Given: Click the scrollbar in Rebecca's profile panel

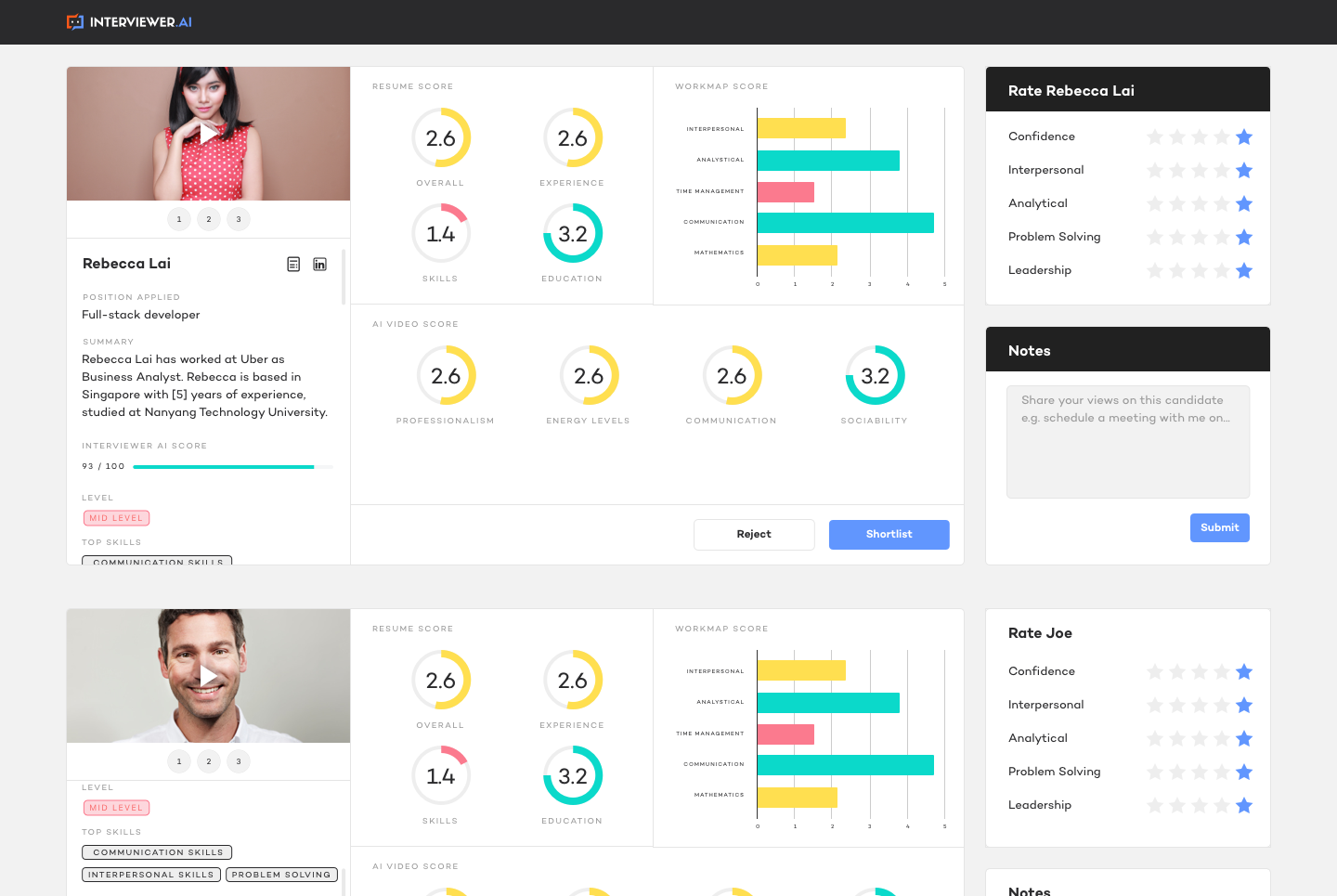Looking at the screenshot, I should [x=344, y=277].
